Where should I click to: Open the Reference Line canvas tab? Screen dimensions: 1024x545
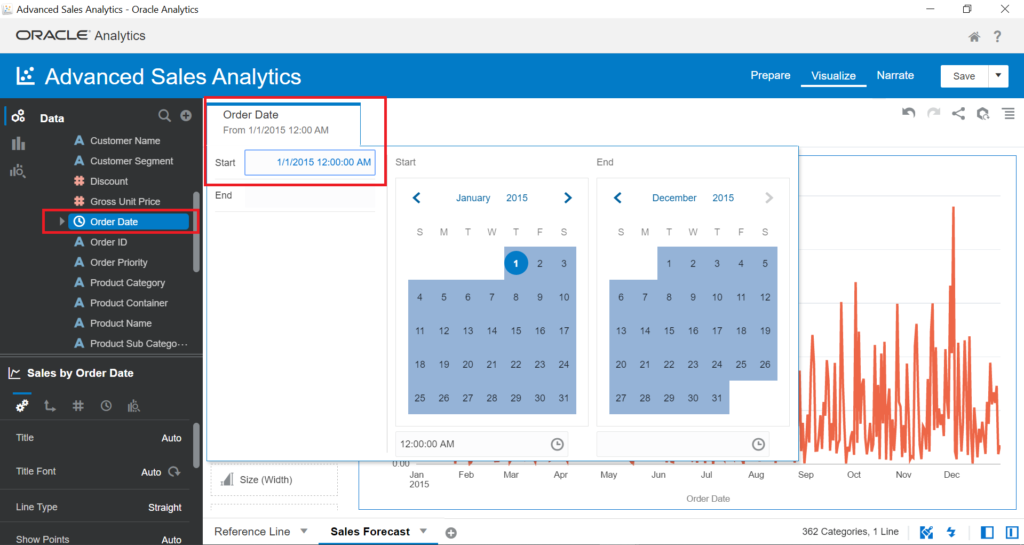click(252, 531)
